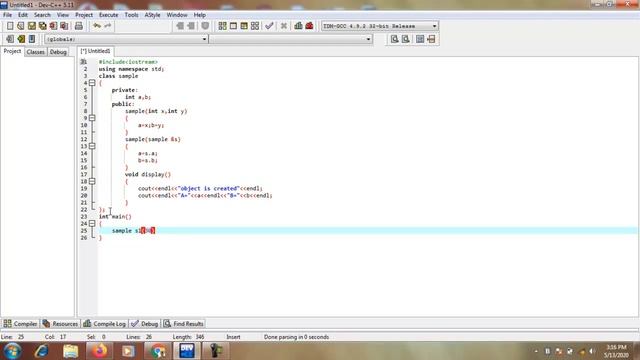Click the red Delete profiling information icon
Screen dimensions: 640x360
(x=309, y=26)
